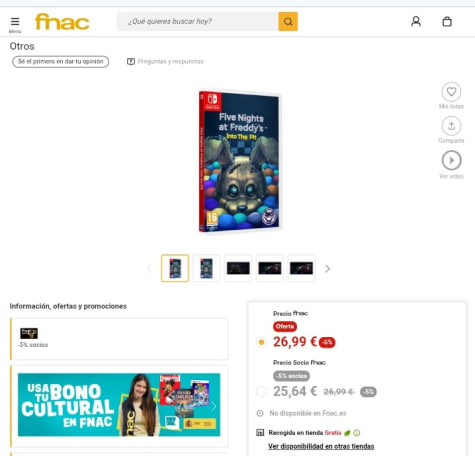This screenshot has width=475, height=456.
Task: Open the shopping bag cart icon
Action: (x=447, y=22)
